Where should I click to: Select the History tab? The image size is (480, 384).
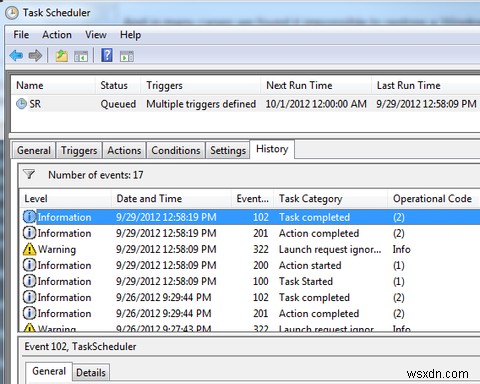click(x=272, y=149)
